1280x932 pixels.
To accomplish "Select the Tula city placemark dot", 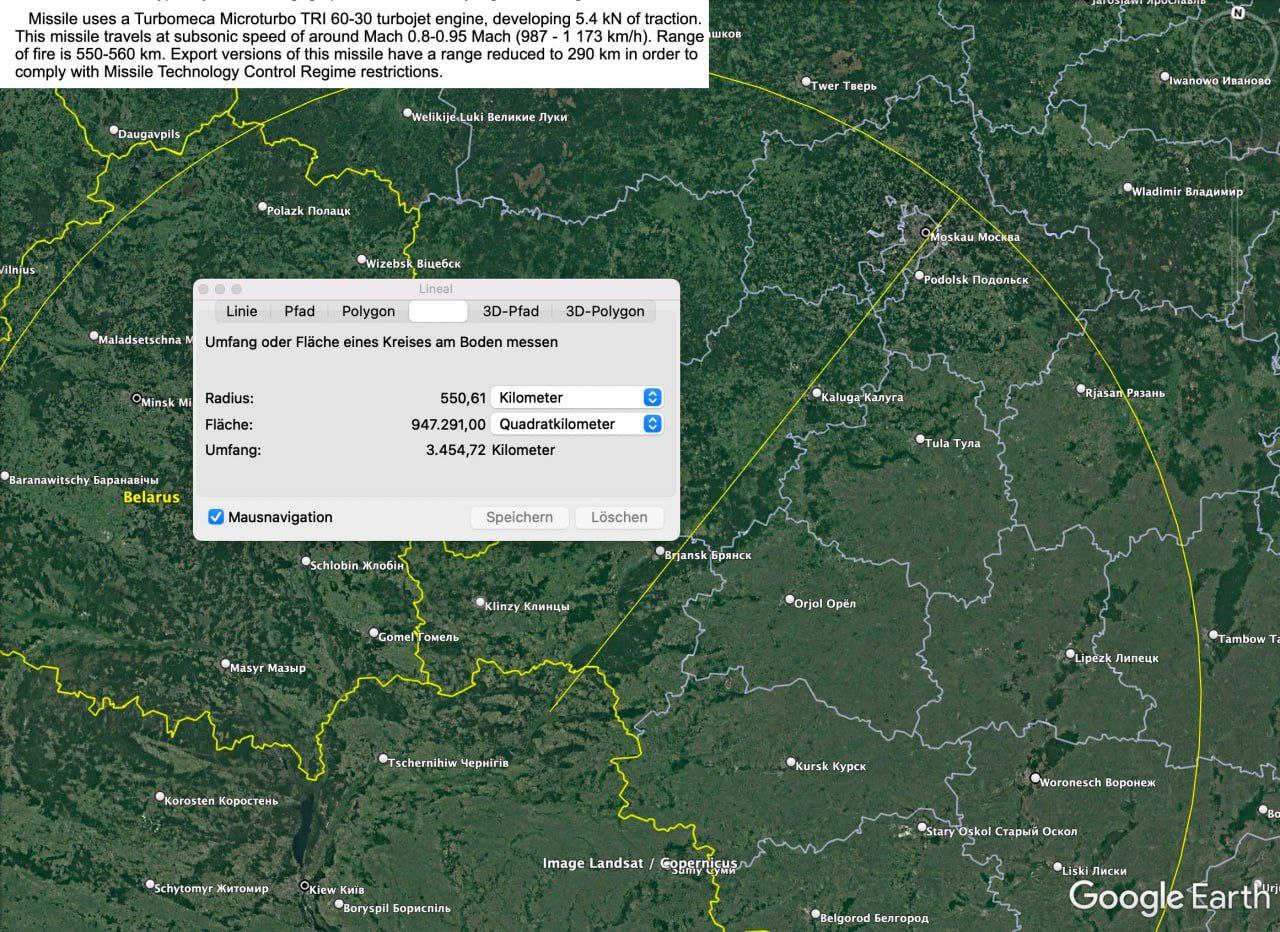I will [921, 439].
